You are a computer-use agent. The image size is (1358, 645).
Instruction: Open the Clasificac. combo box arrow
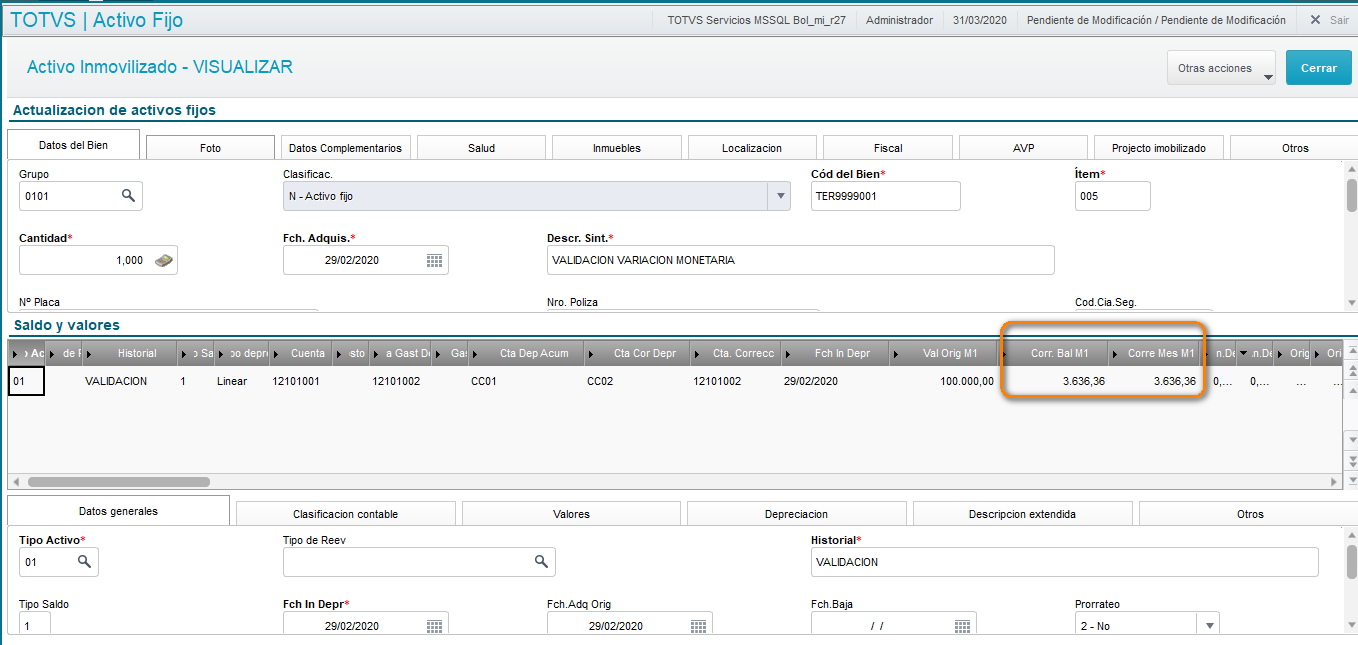(x=781, y=196)
